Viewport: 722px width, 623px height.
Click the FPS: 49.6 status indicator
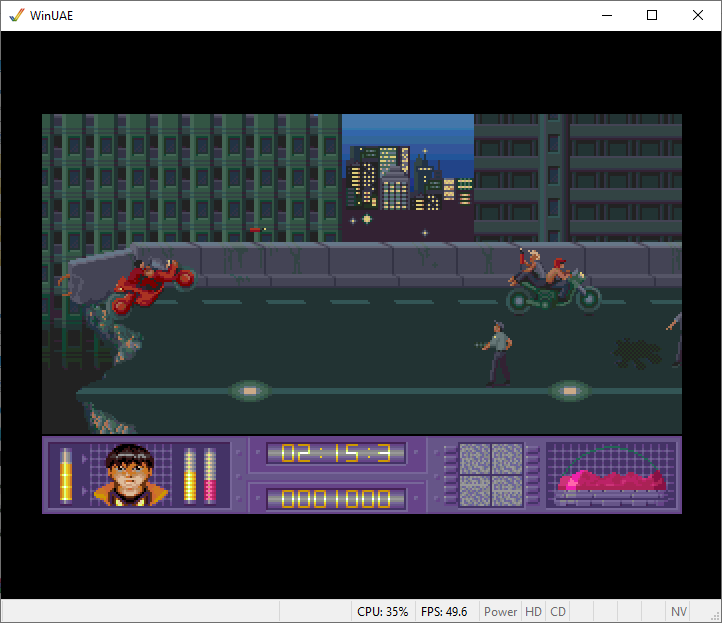coord(444,611)
